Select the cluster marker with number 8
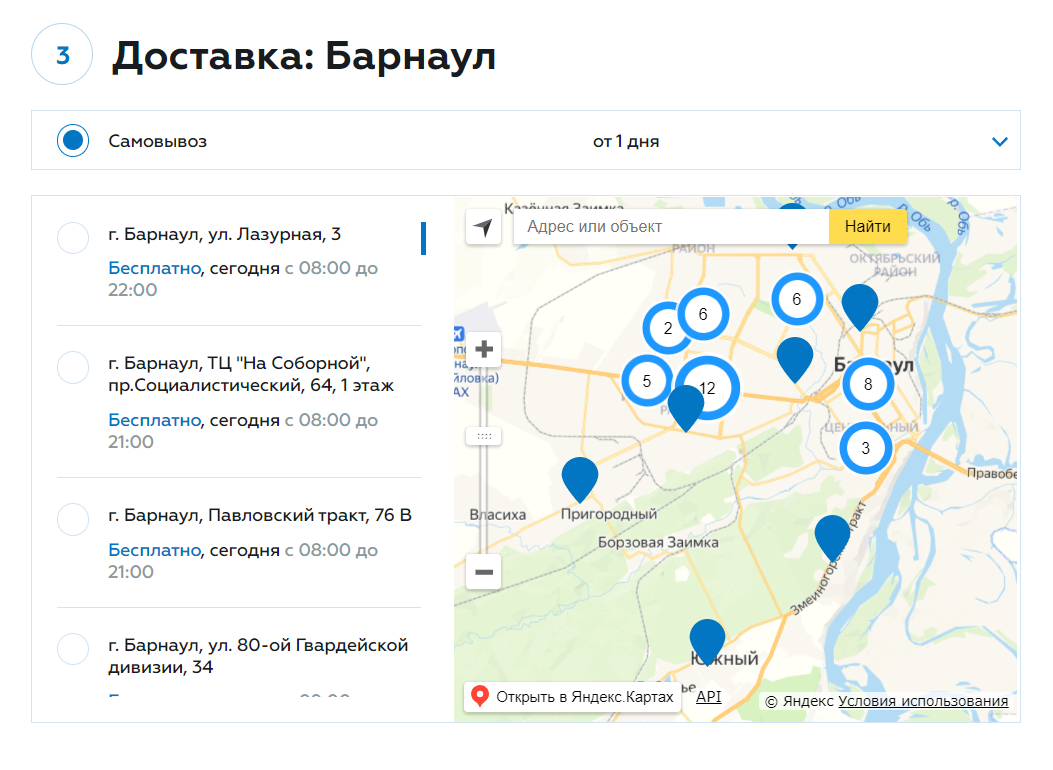This screenshot has height=770, width=1053. (867, 383)
